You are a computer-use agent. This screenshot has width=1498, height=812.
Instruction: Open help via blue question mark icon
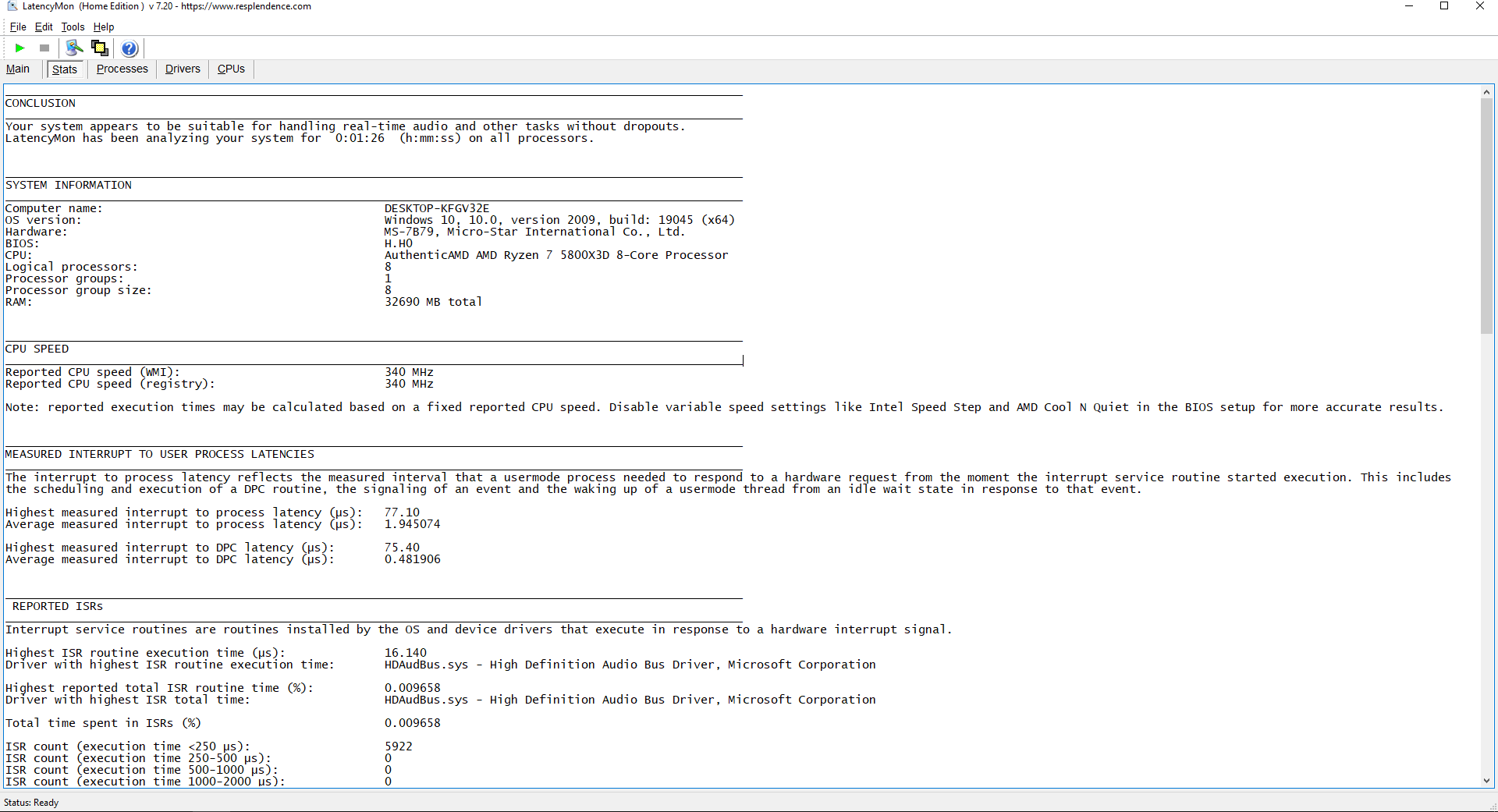click(130, 48)
